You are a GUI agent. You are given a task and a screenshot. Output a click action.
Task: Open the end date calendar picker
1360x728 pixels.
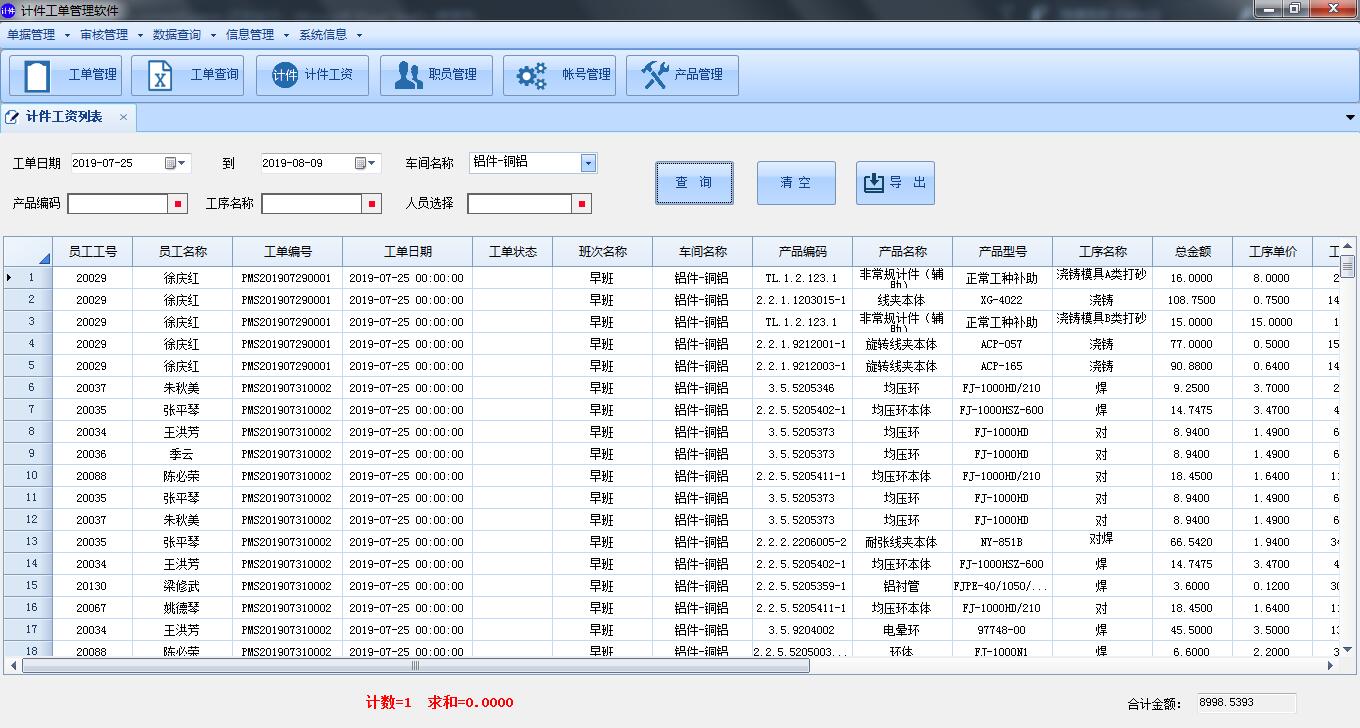[365, 163]
